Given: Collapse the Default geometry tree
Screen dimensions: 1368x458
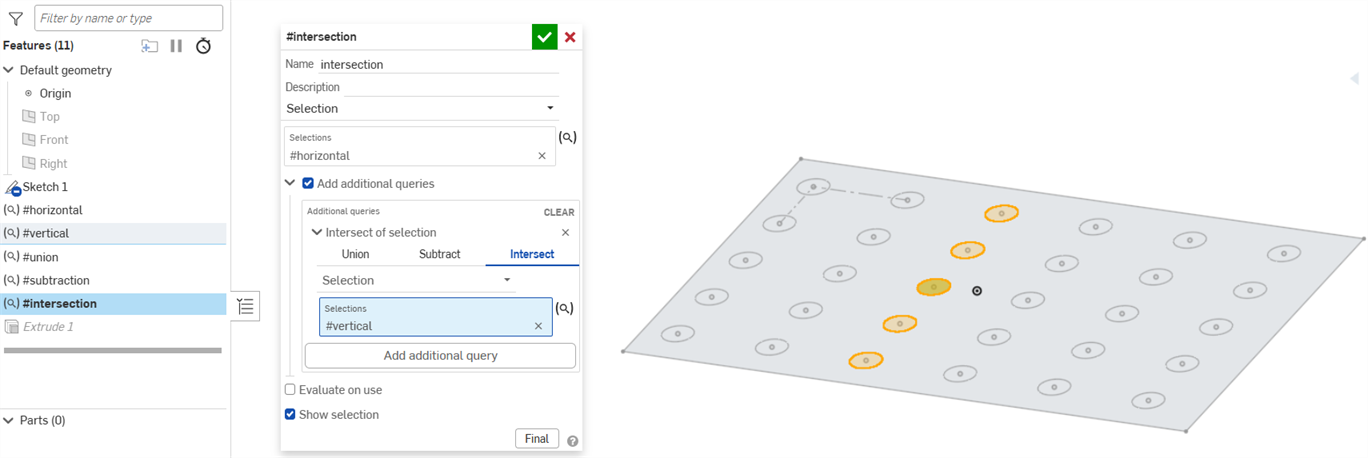Looking at the screenshot, I should [x=9, y=70].
